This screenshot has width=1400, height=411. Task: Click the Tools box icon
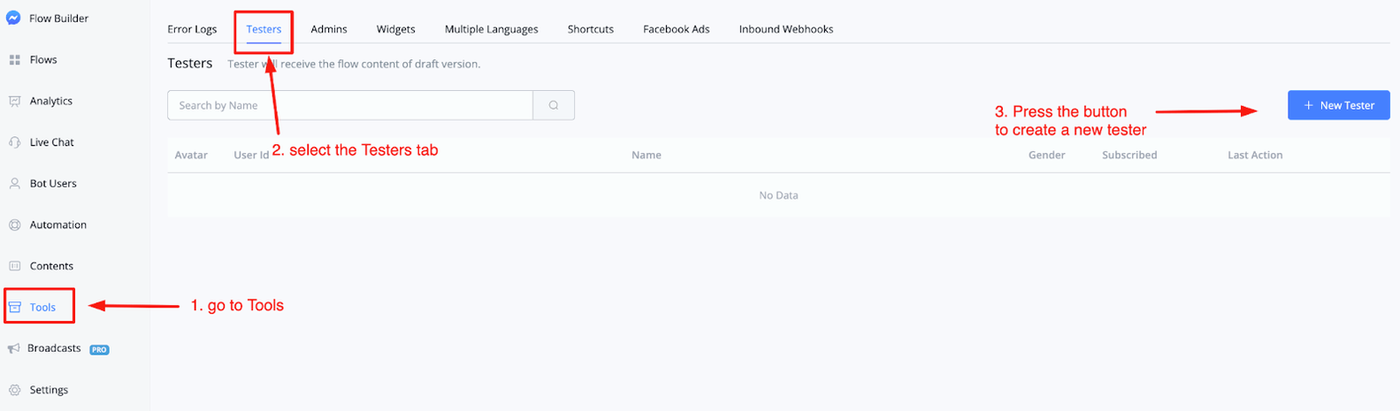[x=14, y=307]
